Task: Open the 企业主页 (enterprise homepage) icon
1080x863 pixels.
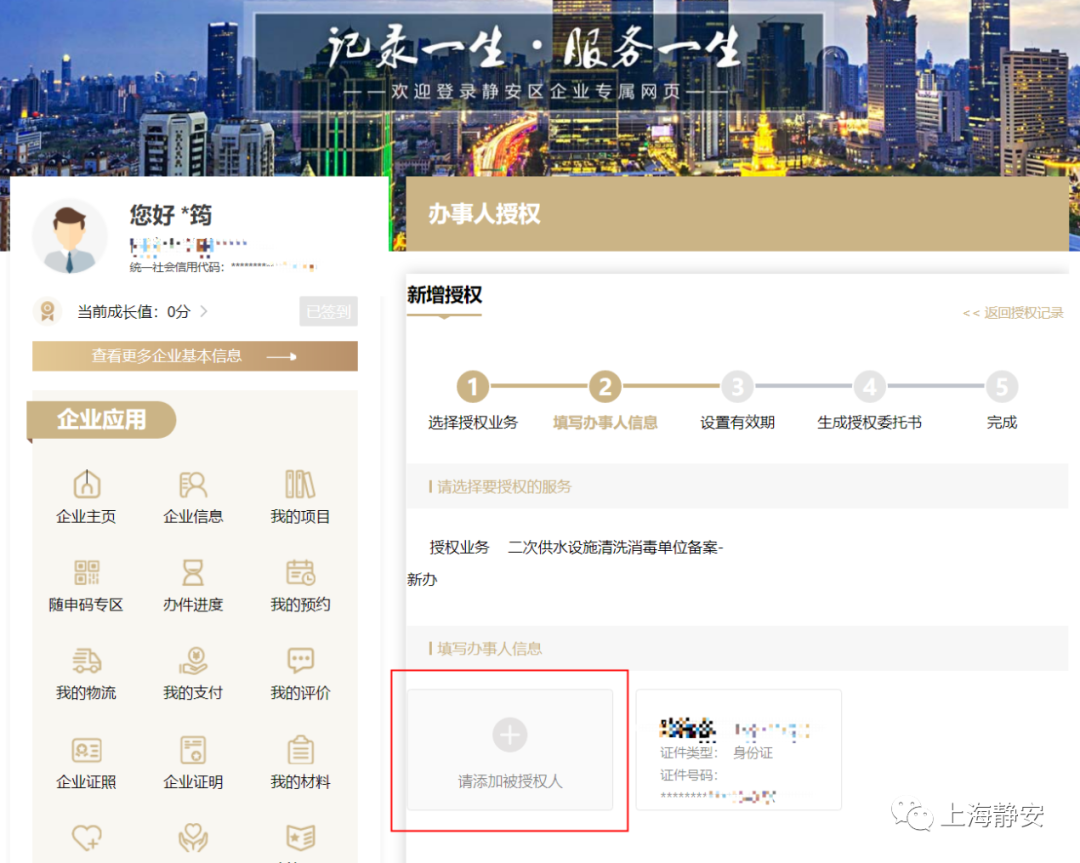Action: coord(86,495)
